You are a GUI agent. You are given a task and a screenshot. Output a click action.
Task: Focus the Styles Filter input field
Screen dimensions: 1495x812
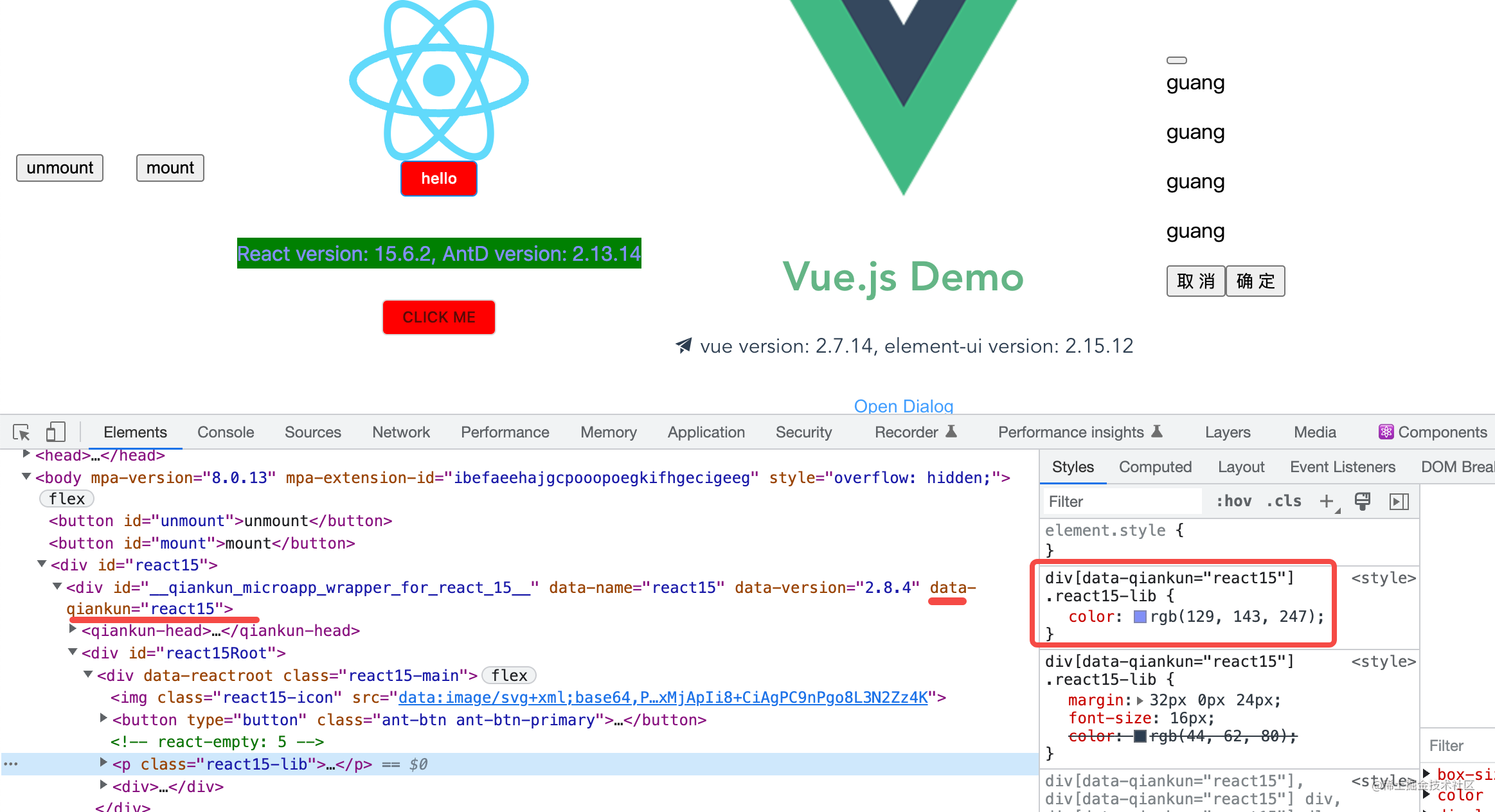[1122, 501]
